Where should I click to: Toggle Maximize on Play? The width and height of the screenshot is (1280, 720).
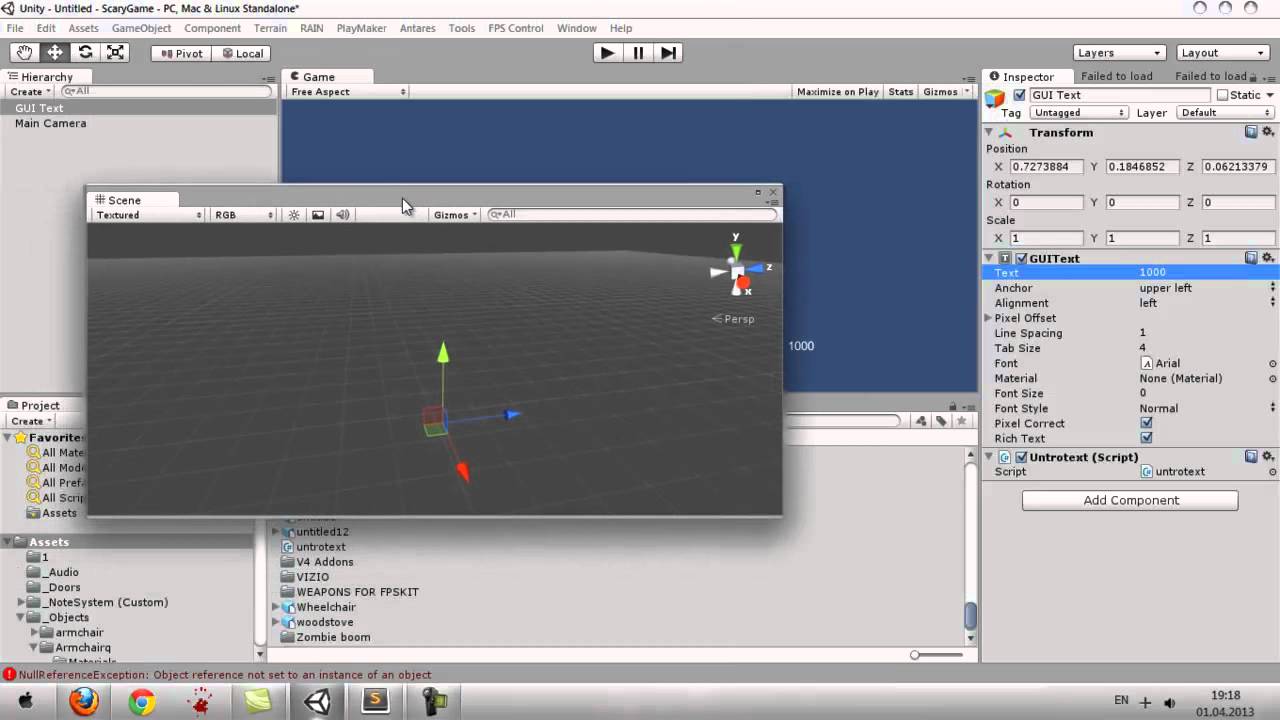(x=838, y=92)
